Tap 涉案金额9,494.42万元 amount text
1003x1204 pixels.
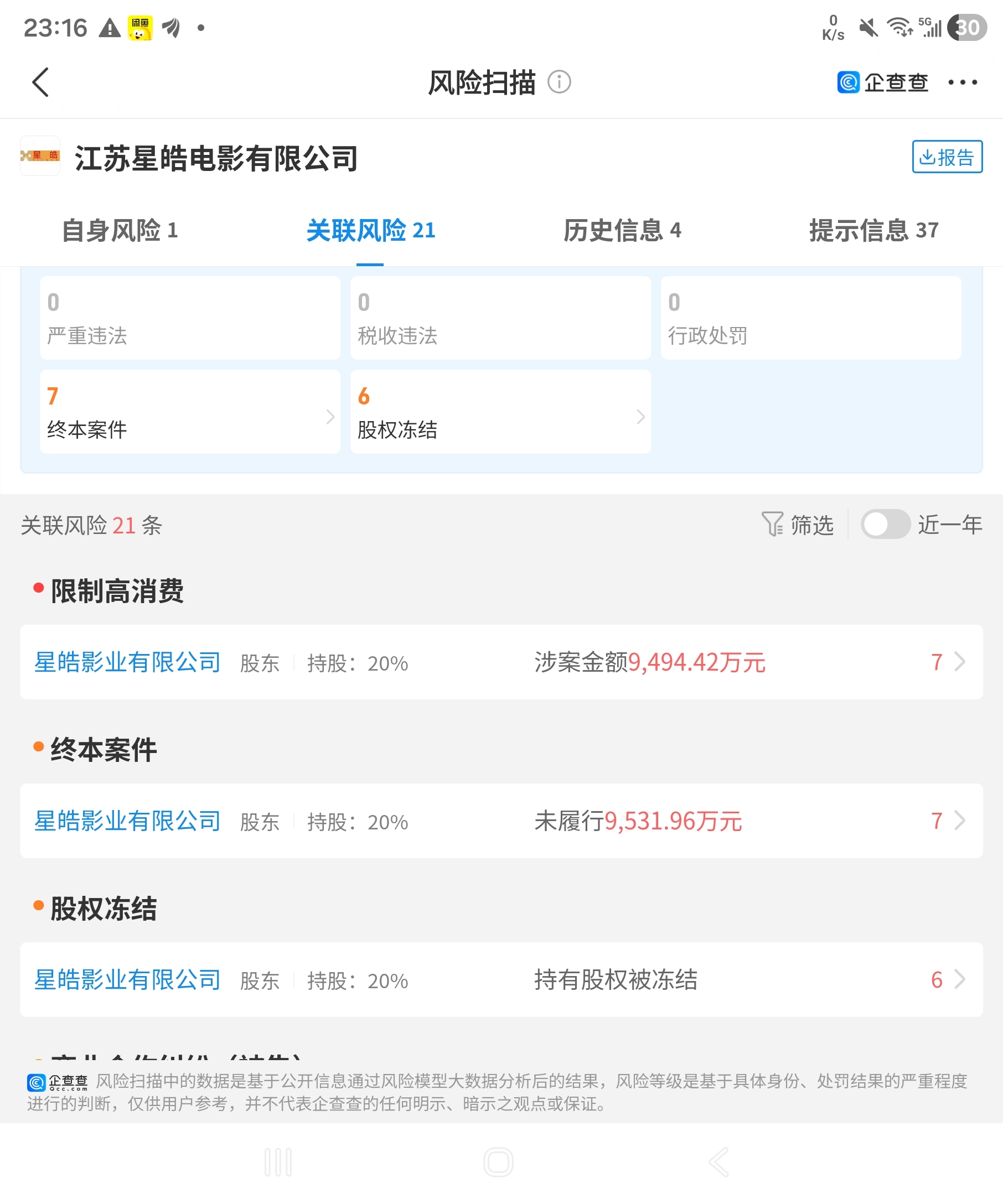tap(650, 662)
